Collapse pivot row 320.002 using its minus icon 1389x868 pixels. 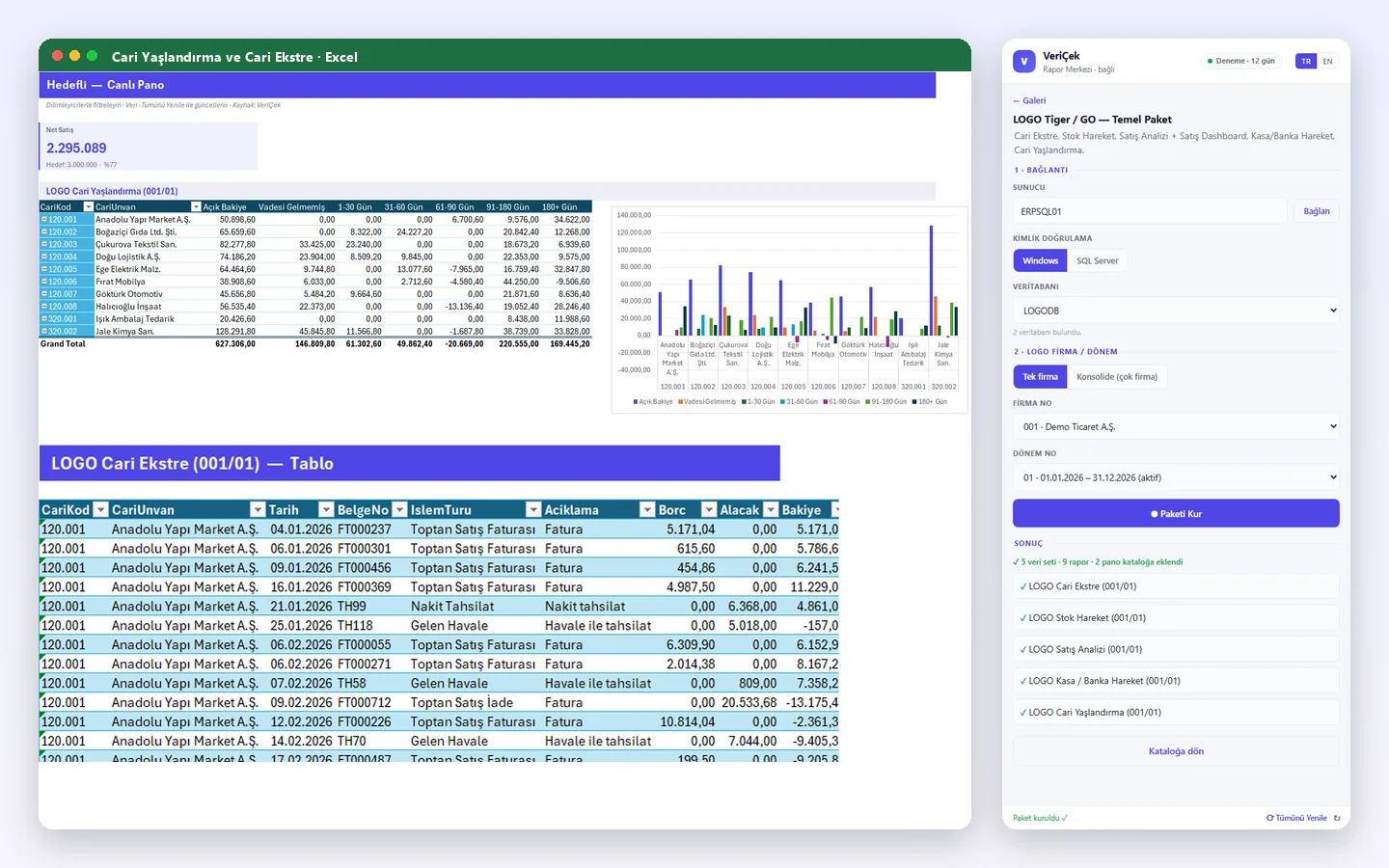tap(43, 332)
